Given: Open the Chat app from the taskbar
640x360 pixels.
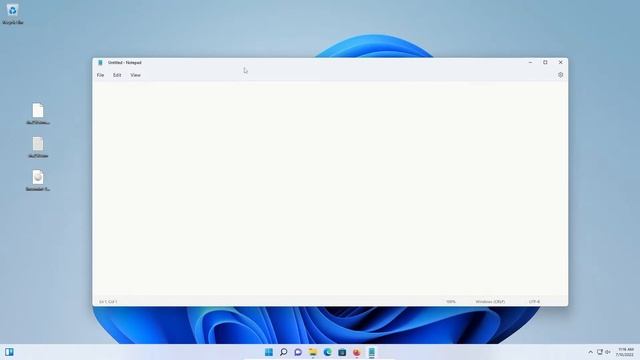Looking at the screenshot, I should [298, 352].
